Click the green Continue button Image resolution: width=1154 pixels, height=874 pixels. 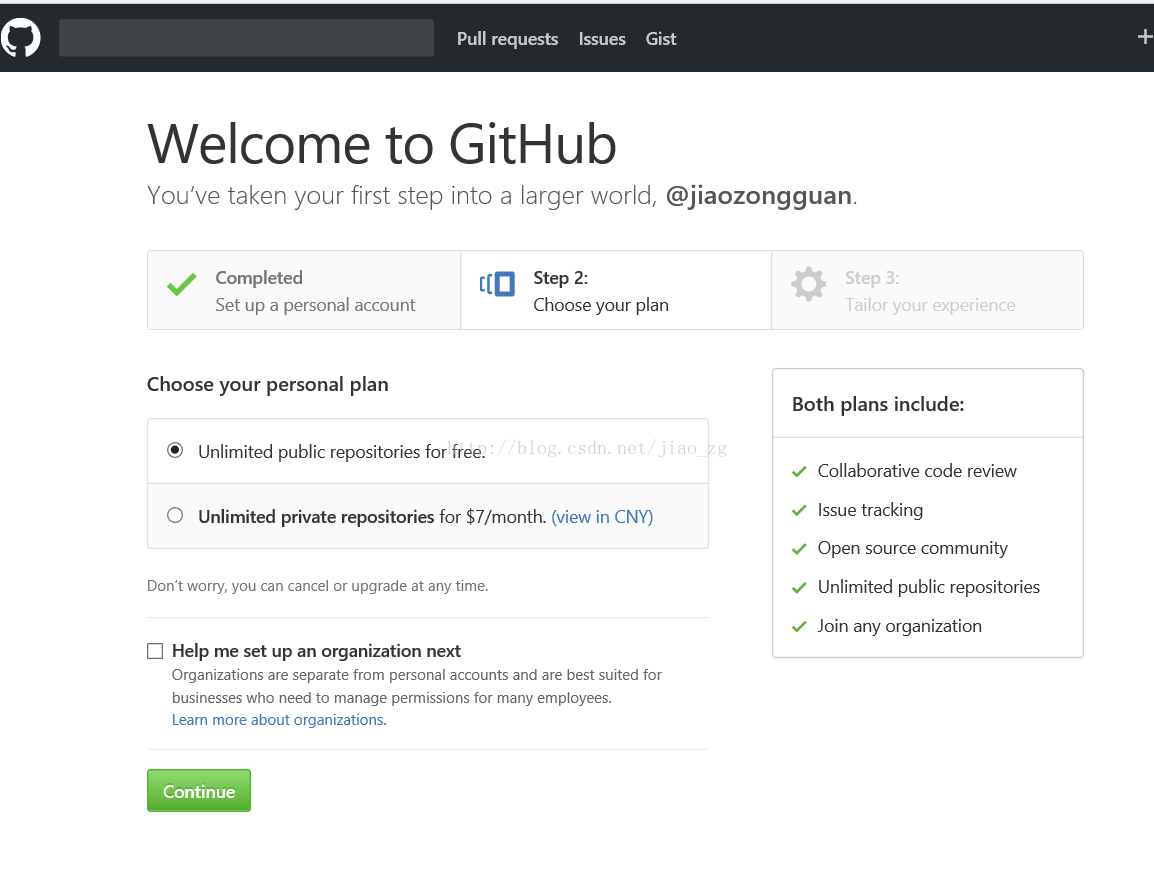pyautogui.click(x=199, y=791)
